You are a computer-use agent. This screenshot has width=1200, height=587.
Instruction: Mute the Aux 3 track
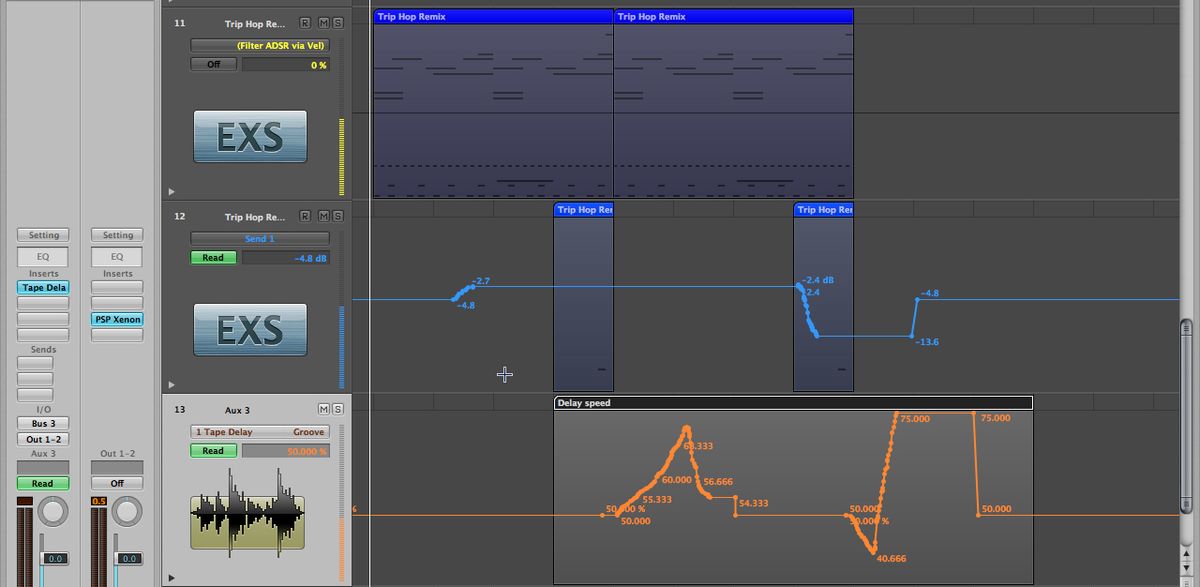pyautogui.click(x=323, y=409)
